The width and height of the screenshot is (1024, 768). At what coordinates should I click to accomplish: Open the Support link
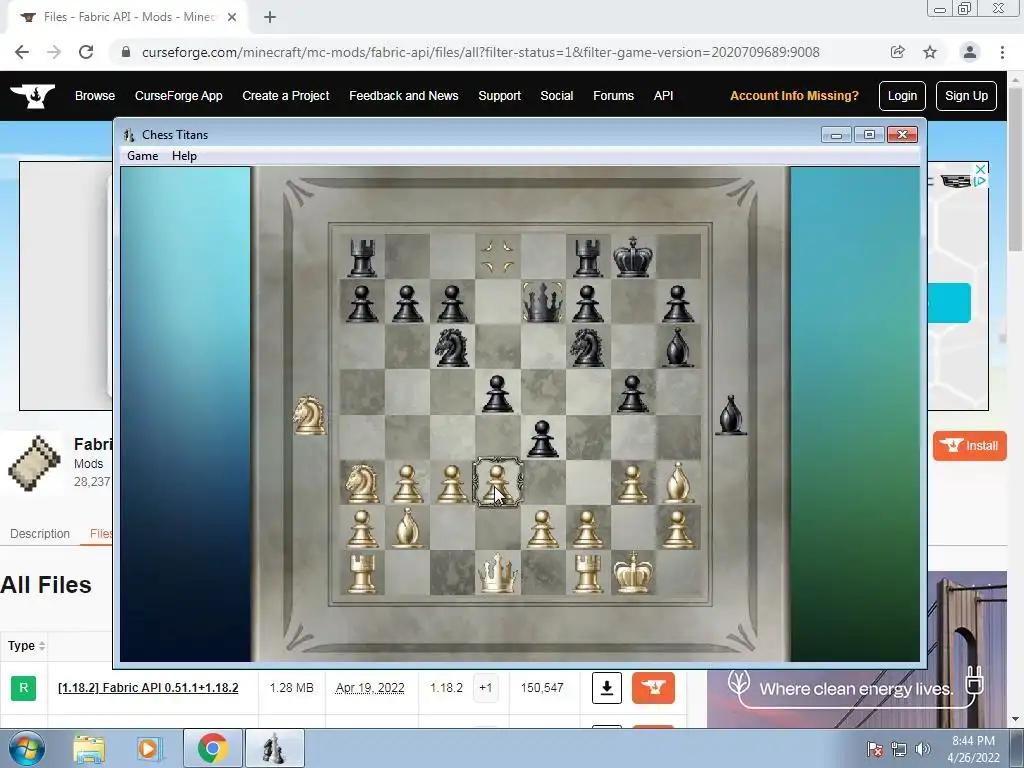500,96
